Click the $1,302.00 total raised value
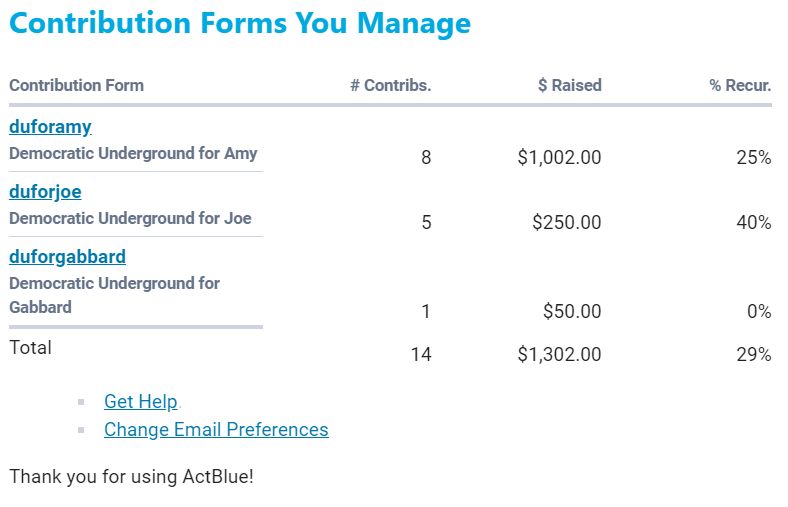 [x=559, y=354]
